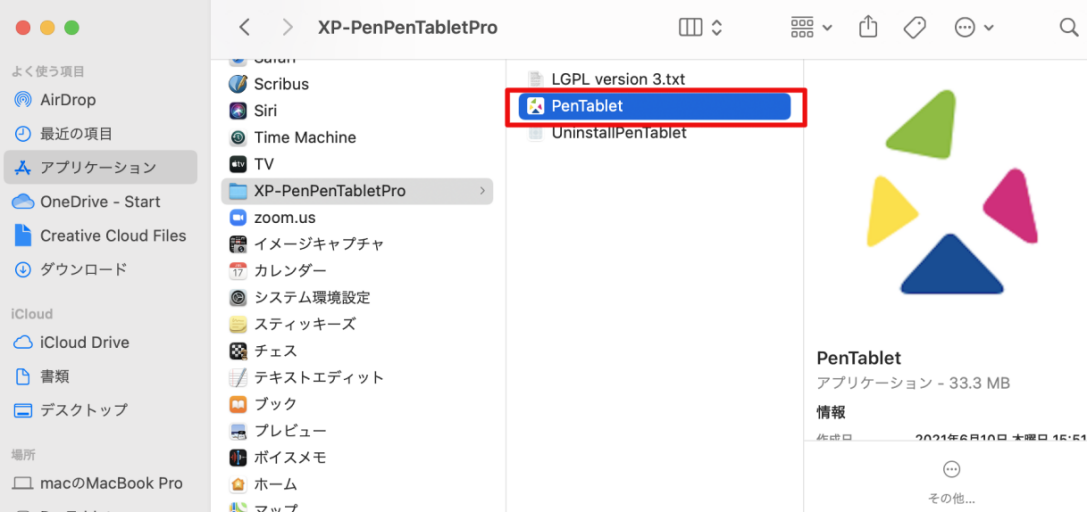Click the window title XP-PenPenTabletPro
The width and height of the screenshot is (1087, 512).
coord(408,28)
